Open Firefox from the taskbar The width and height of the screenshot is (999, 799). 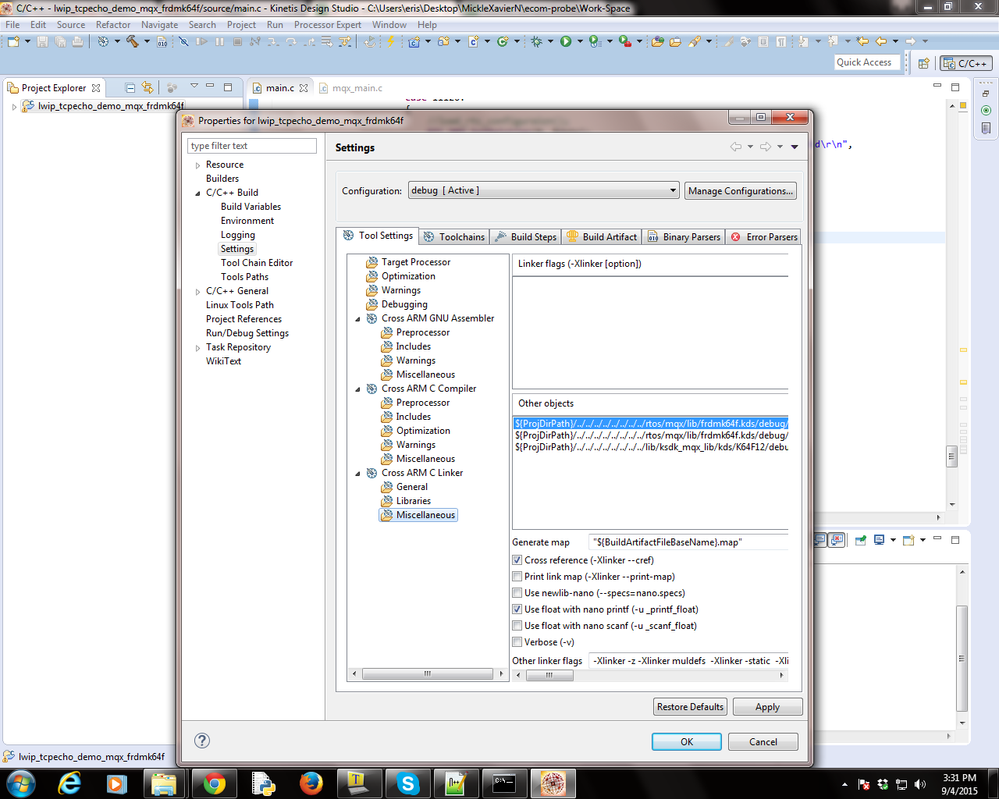[x=311, y=783]
